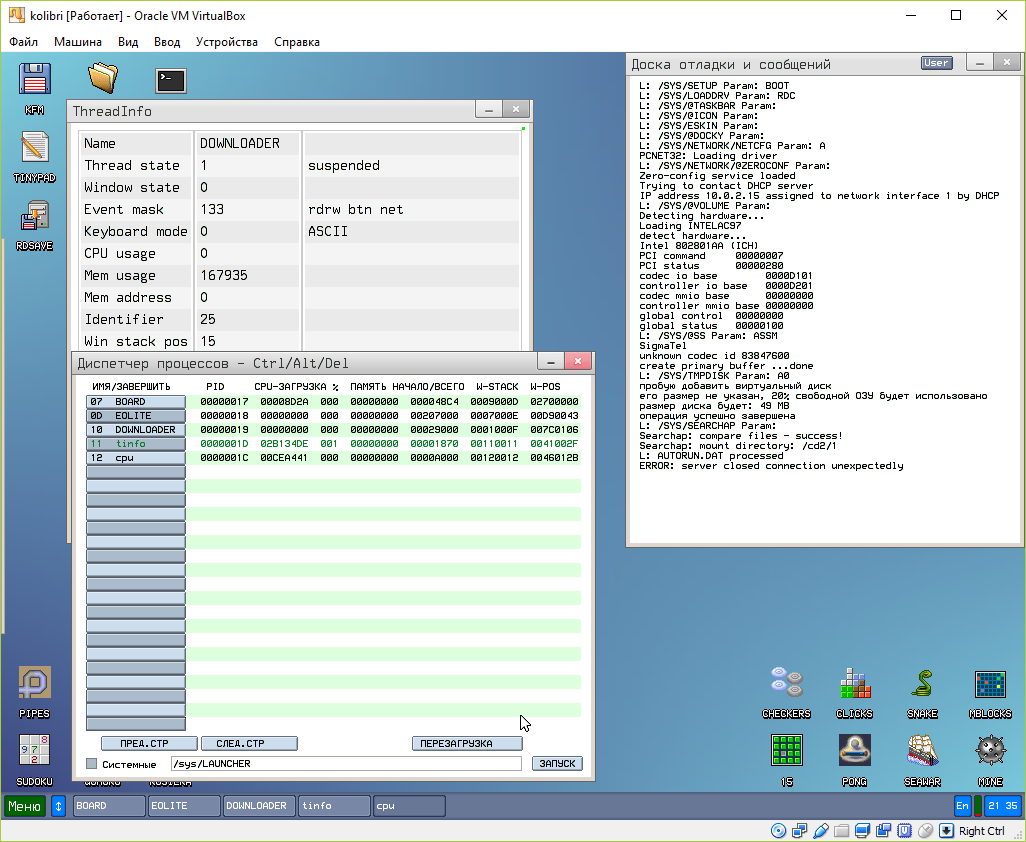Open the PONG game icon
The image size is (1026, 842).
[x=854, y=751]
